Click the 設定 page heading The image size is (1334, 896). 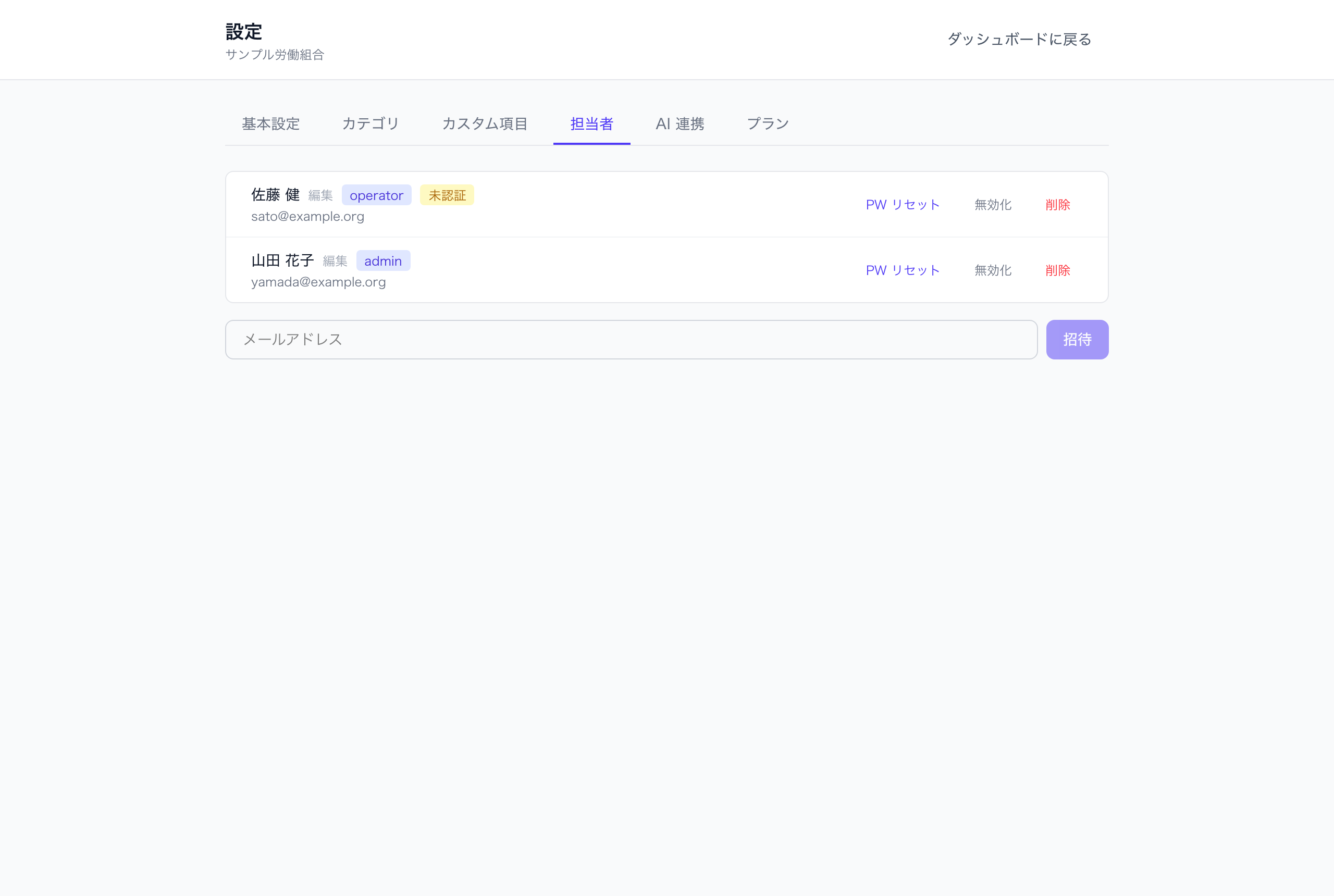(243, 31)
